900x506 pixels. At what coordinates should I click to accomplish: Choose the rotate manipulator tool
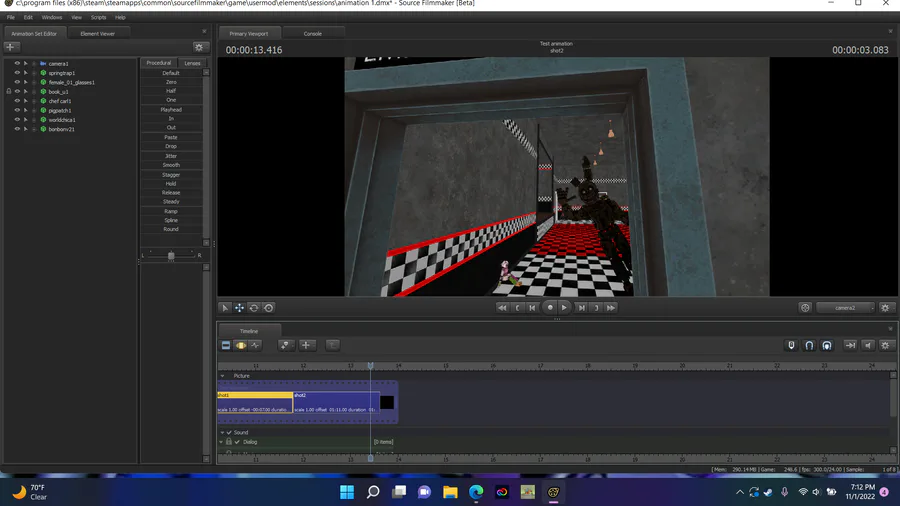click(x=254, y=308)
